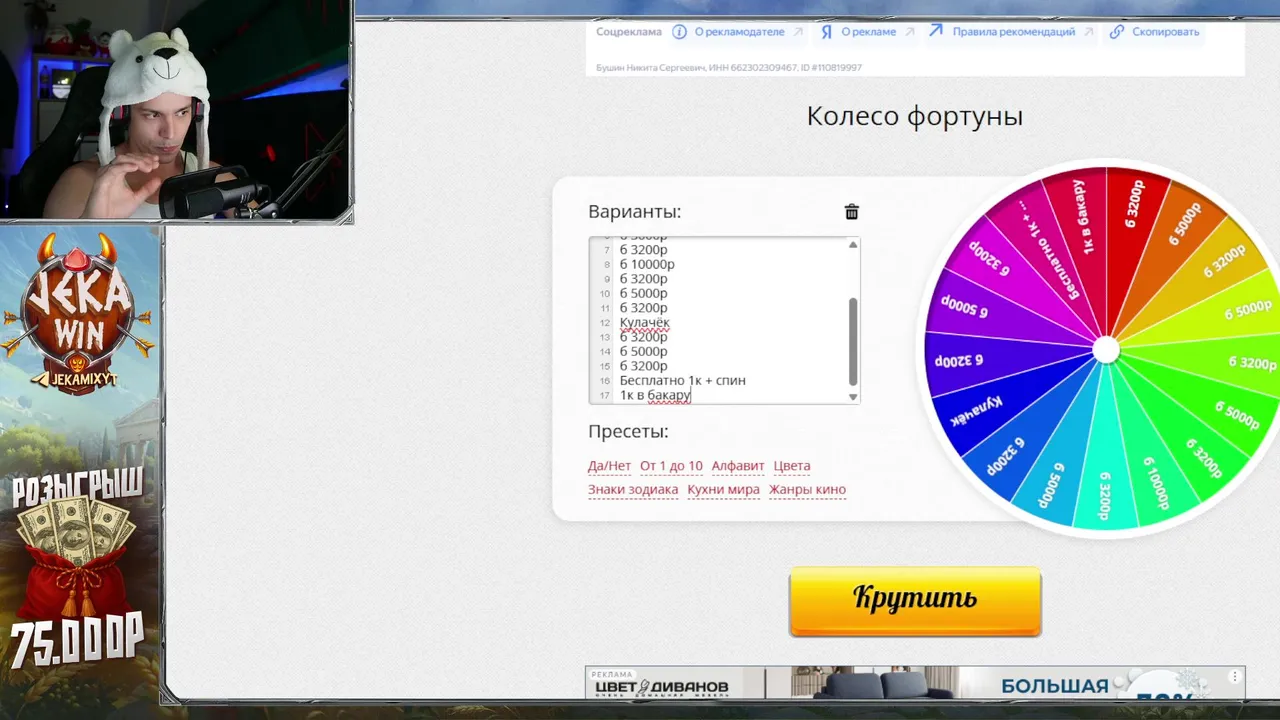Click the @JEKAMIXYT handle text
1280x720 pixels.
(x=78, y=378)
